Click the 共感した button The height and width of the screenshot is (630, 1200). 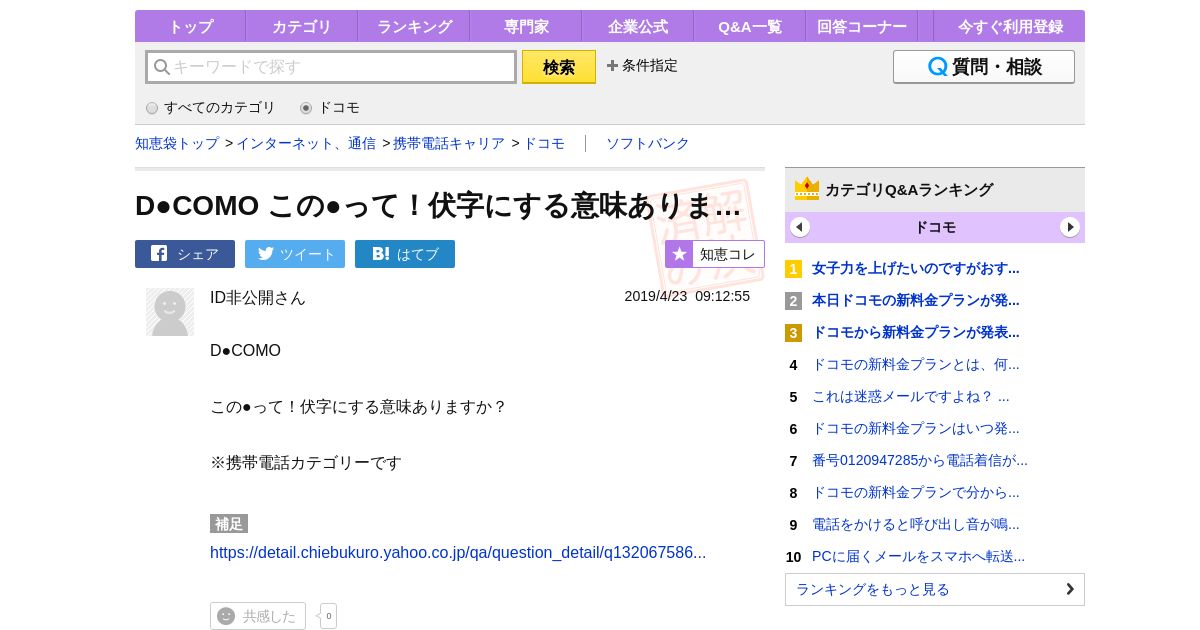[258, 616]
